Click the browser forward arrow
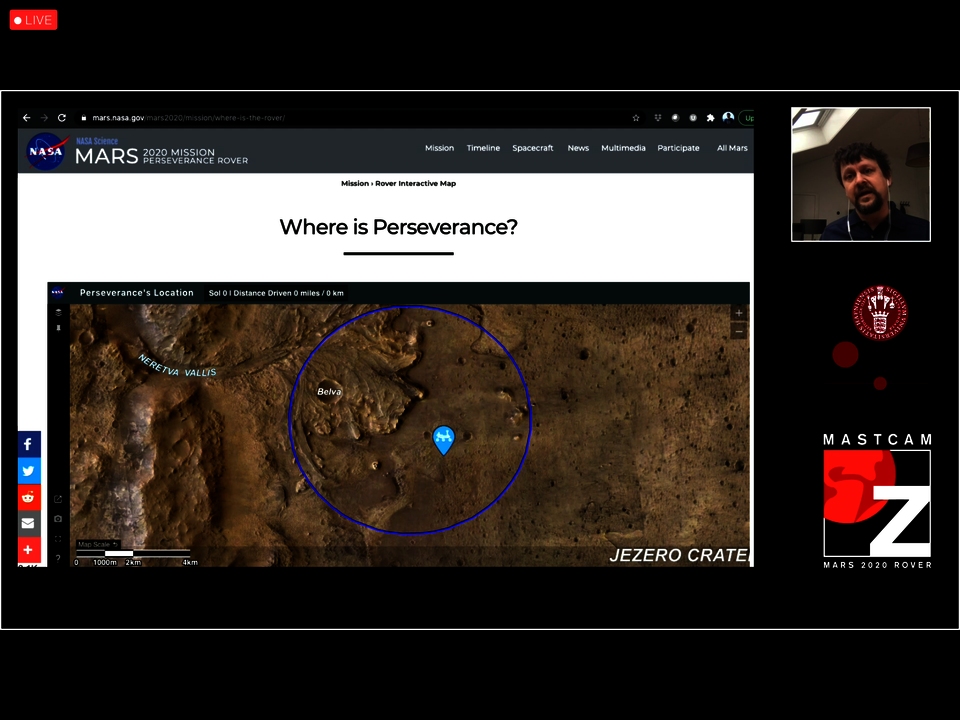The height and width of the screenshot is (720, 960). [x=44, y=118]
